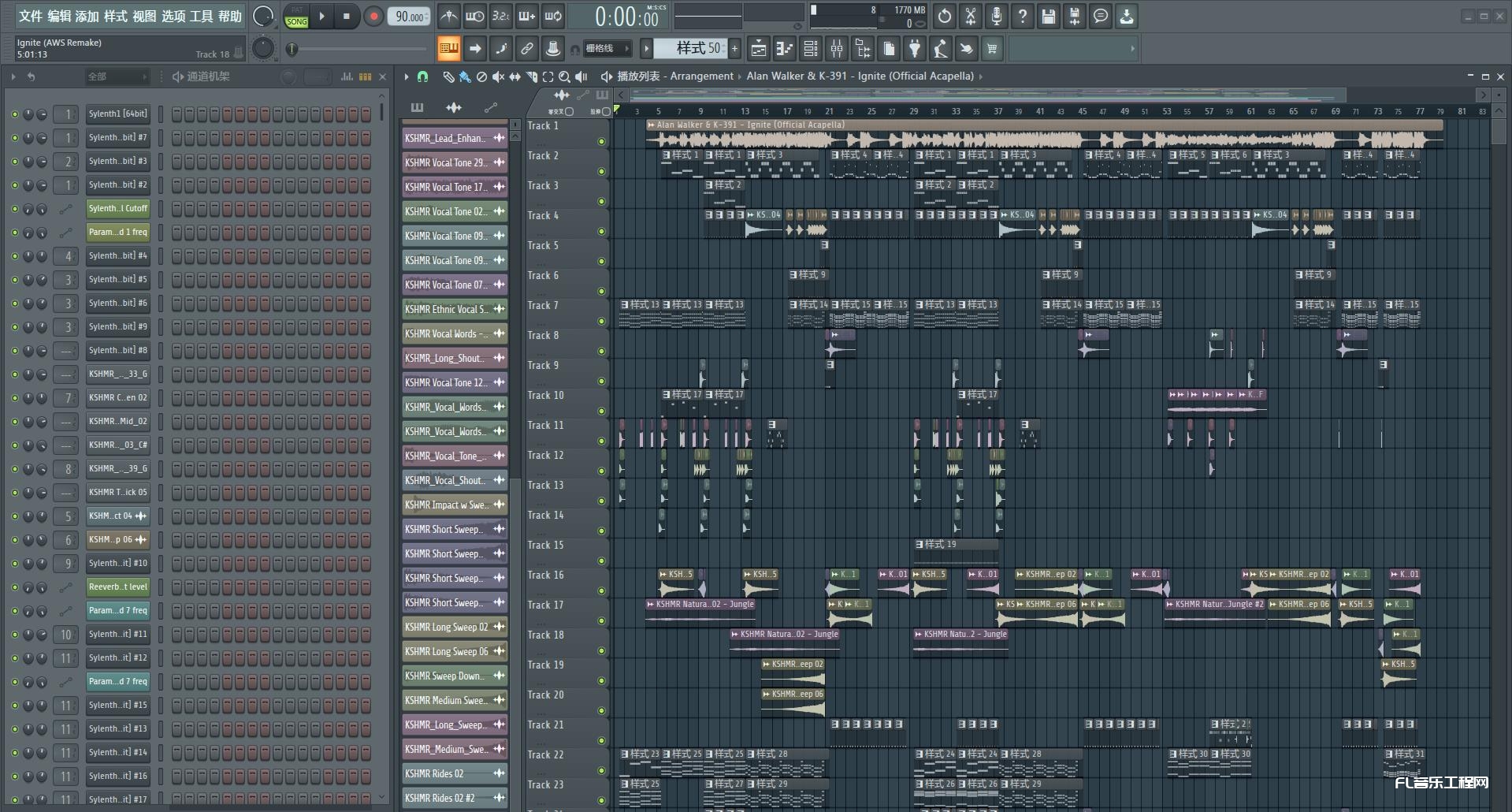The width and height of the screenshot is (1512, 812).
Task: Toggle Track 10 mute LED
Action: (x=602, y=412)
